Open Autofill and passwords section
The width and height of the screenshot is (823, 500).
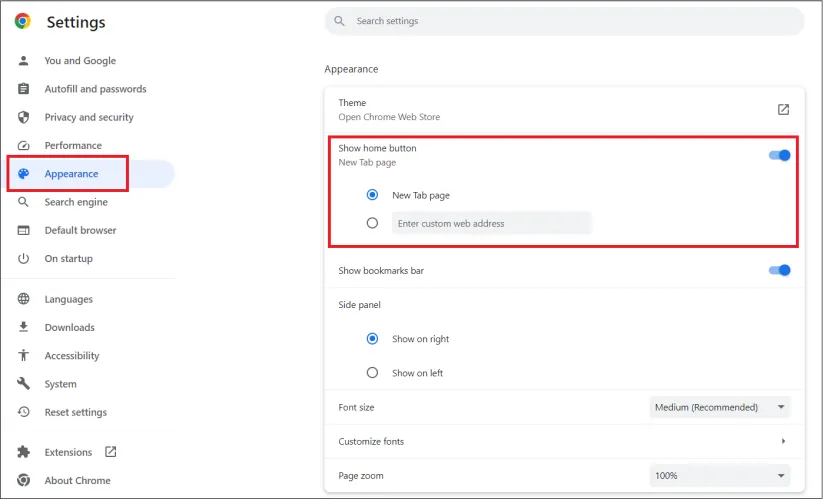(x=95, y=89)
